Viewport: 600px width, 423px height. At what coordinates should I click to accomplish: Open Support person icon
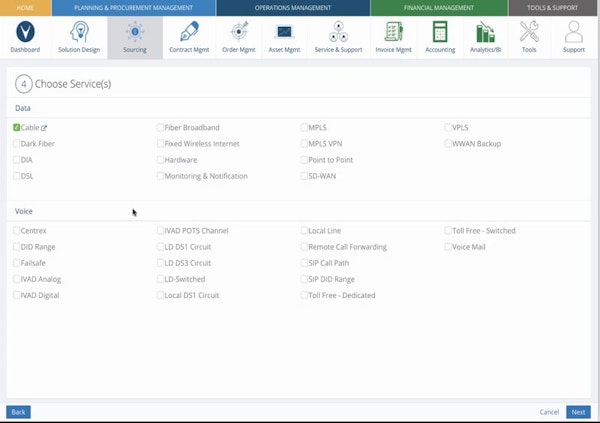[574, 32]
